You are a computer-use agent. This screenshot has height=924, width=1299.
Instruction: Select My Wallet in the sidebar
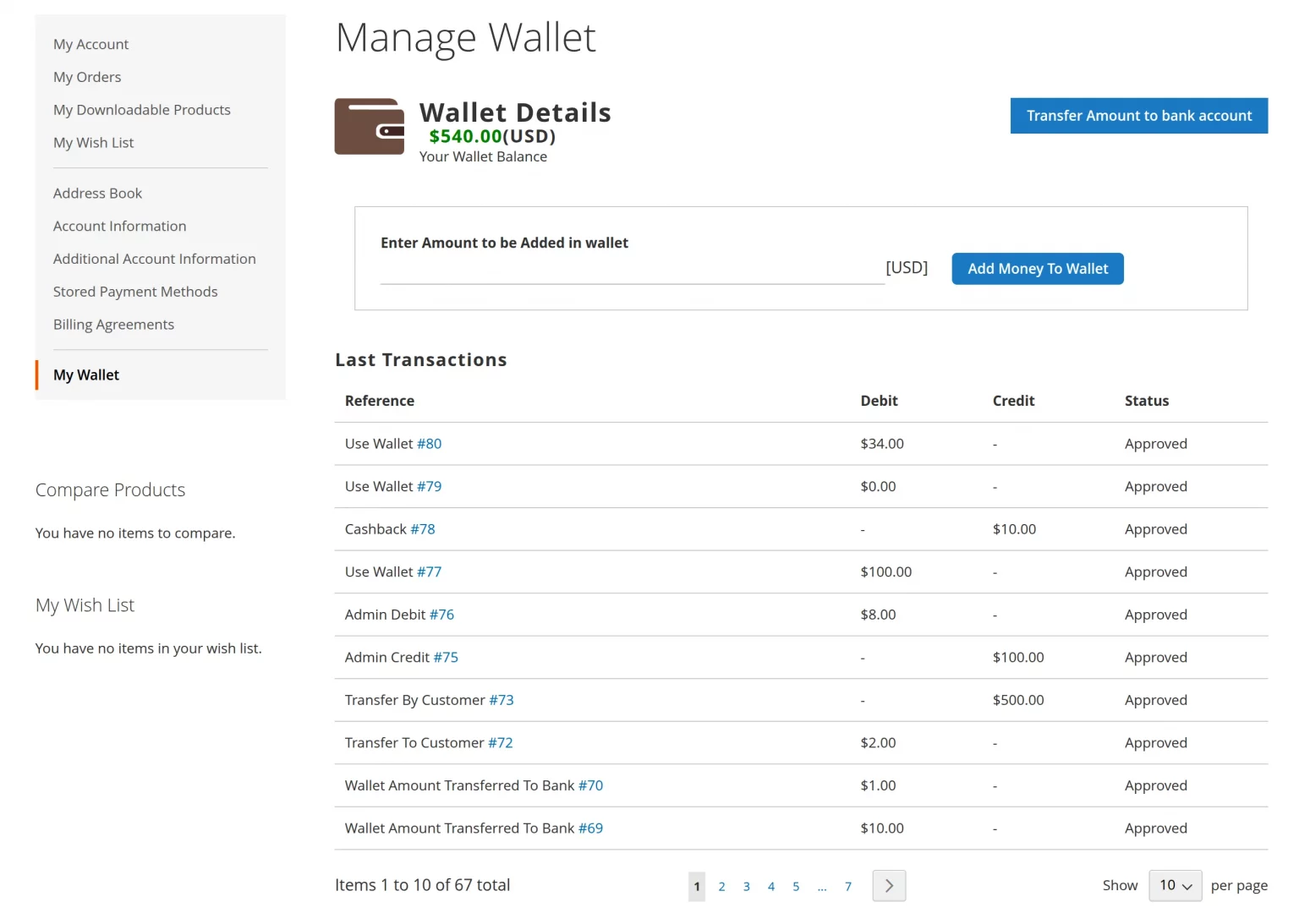[85, 375]
